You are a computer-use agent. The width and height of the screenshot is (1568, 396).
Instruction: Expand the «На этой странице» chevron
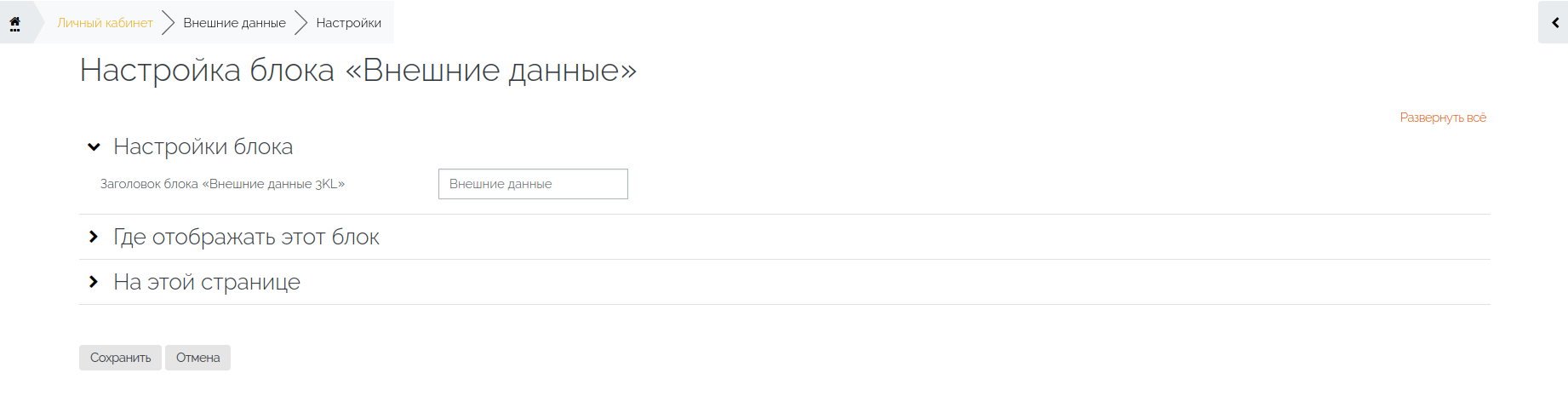coord(94,282)
